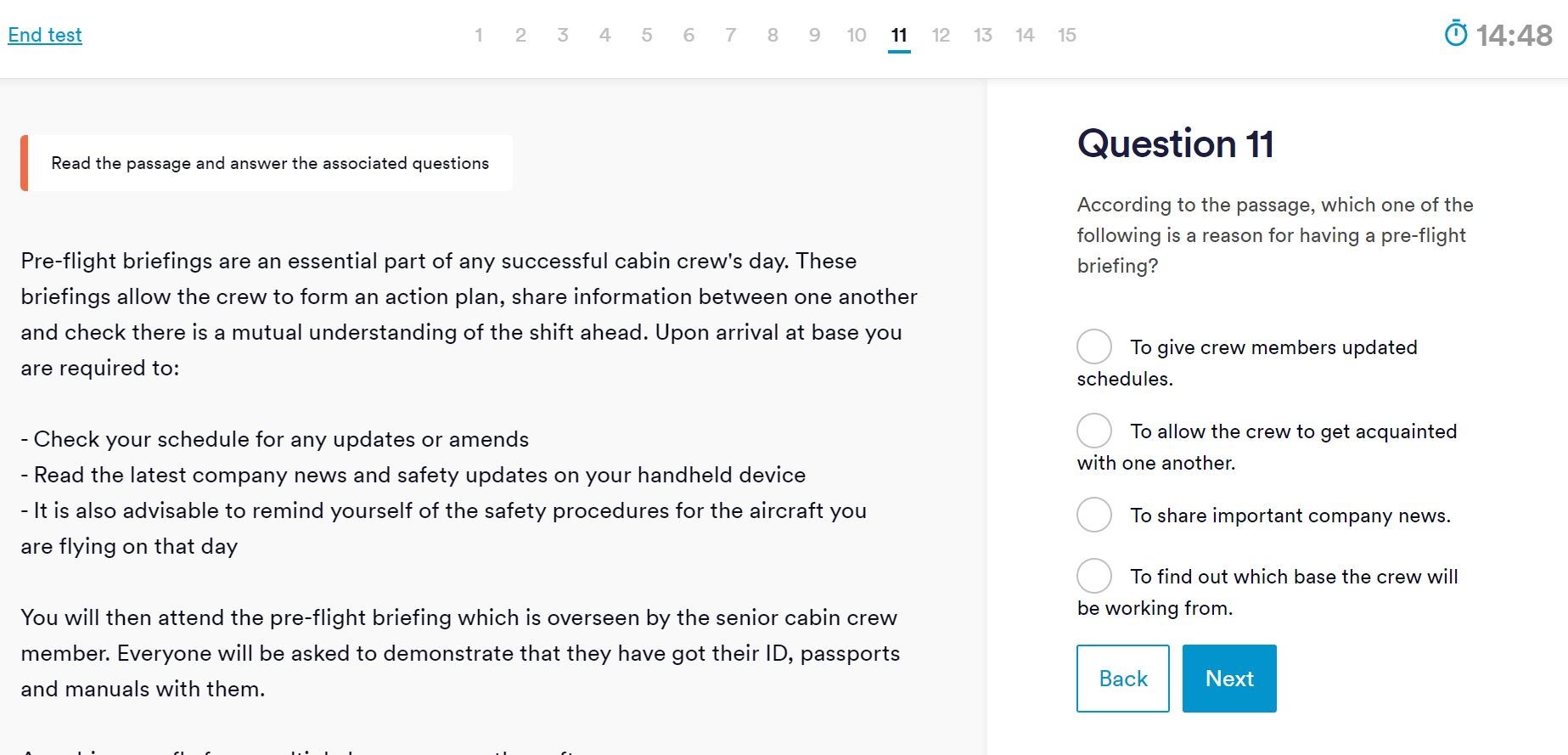Navigate to final question 15
The width and height of the screenshot is (1568, 755).
tap(1067, 35)
